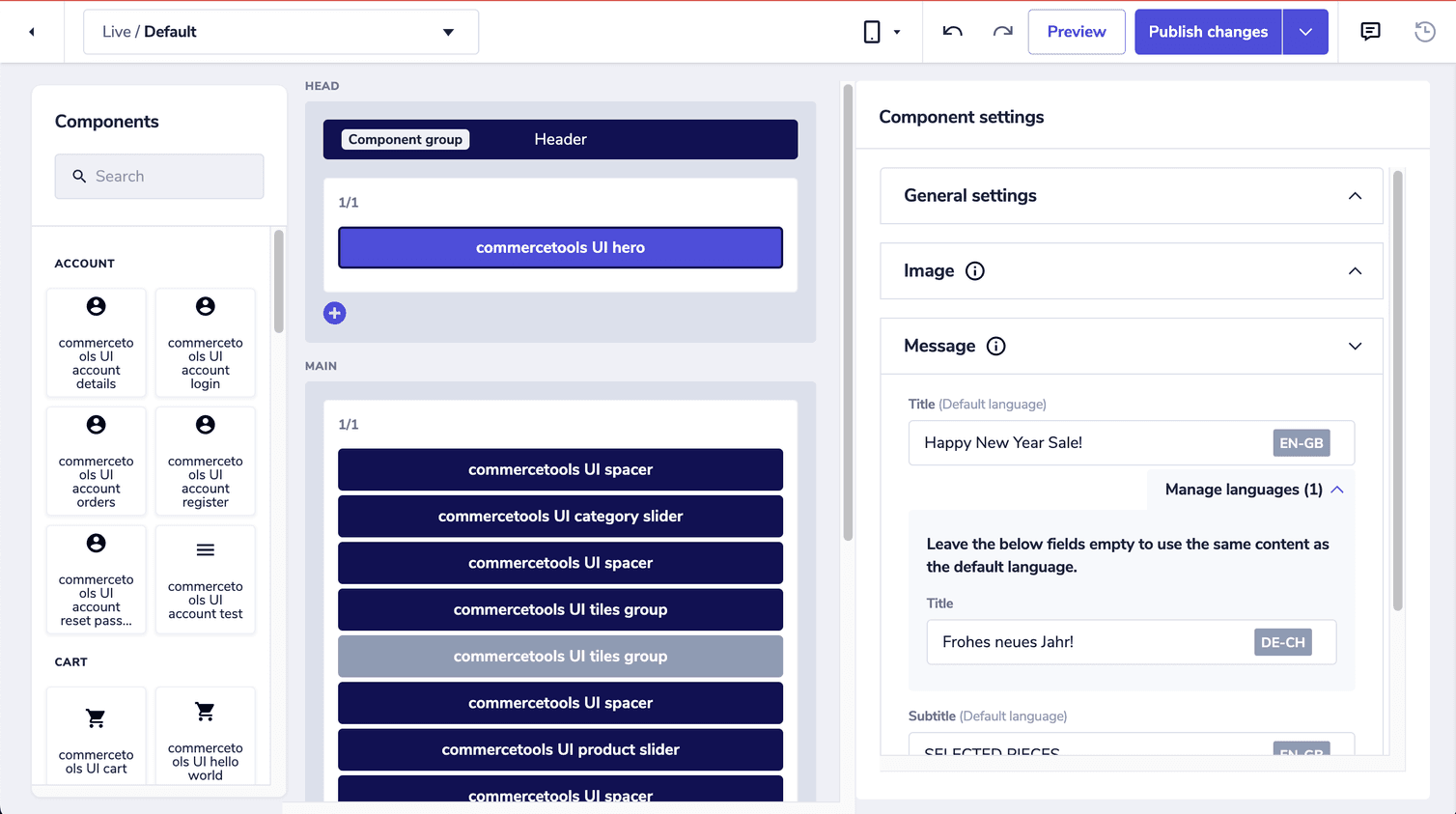Click the search magnifier in Components panel
Image resolution: width=1456 pixels, height=814 pixels.
click(x=79, y=176)
